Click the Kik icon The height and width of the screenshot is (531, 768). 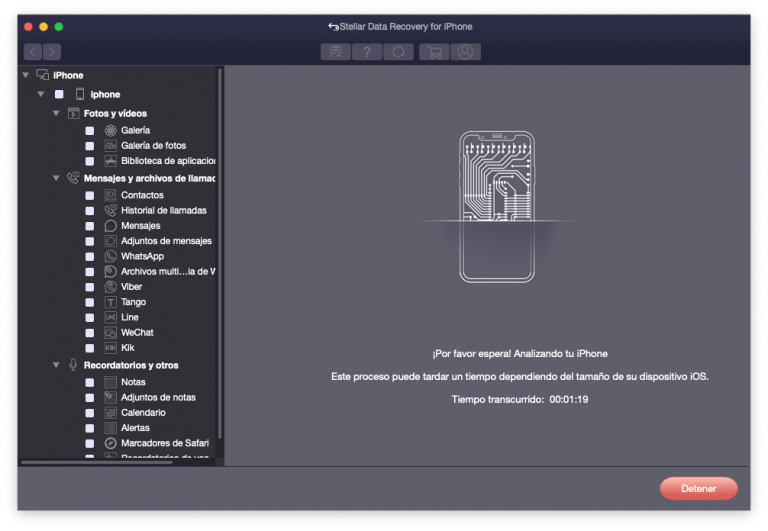point(111,348)
